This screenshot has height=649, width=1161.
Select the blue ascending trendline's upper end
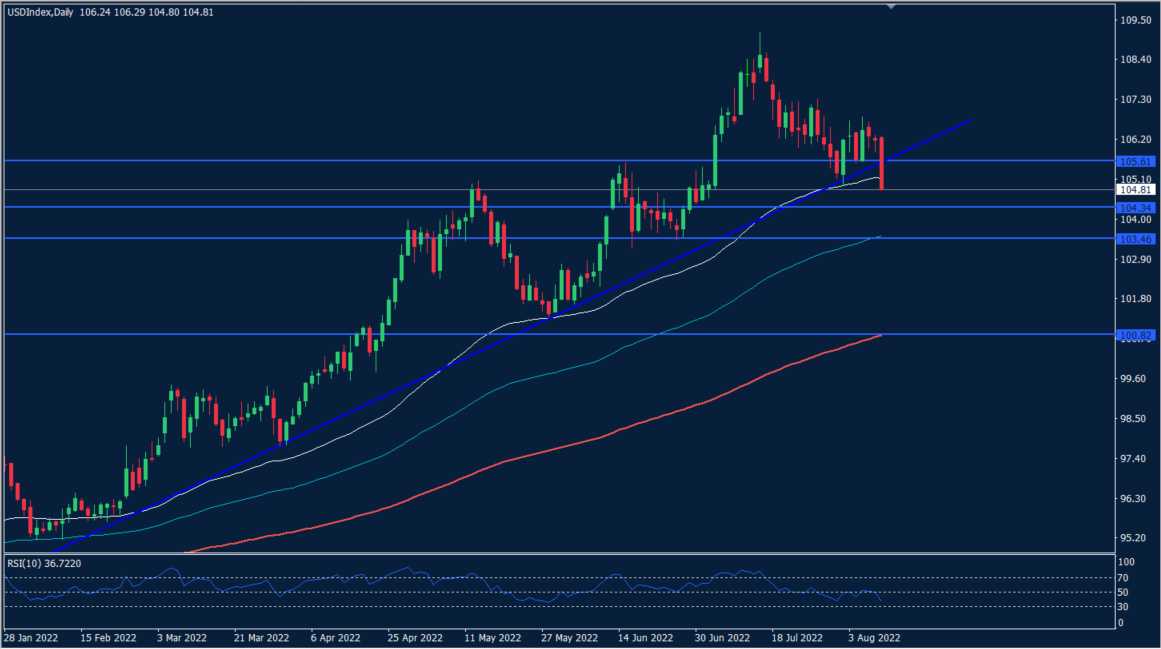point(968,121)
